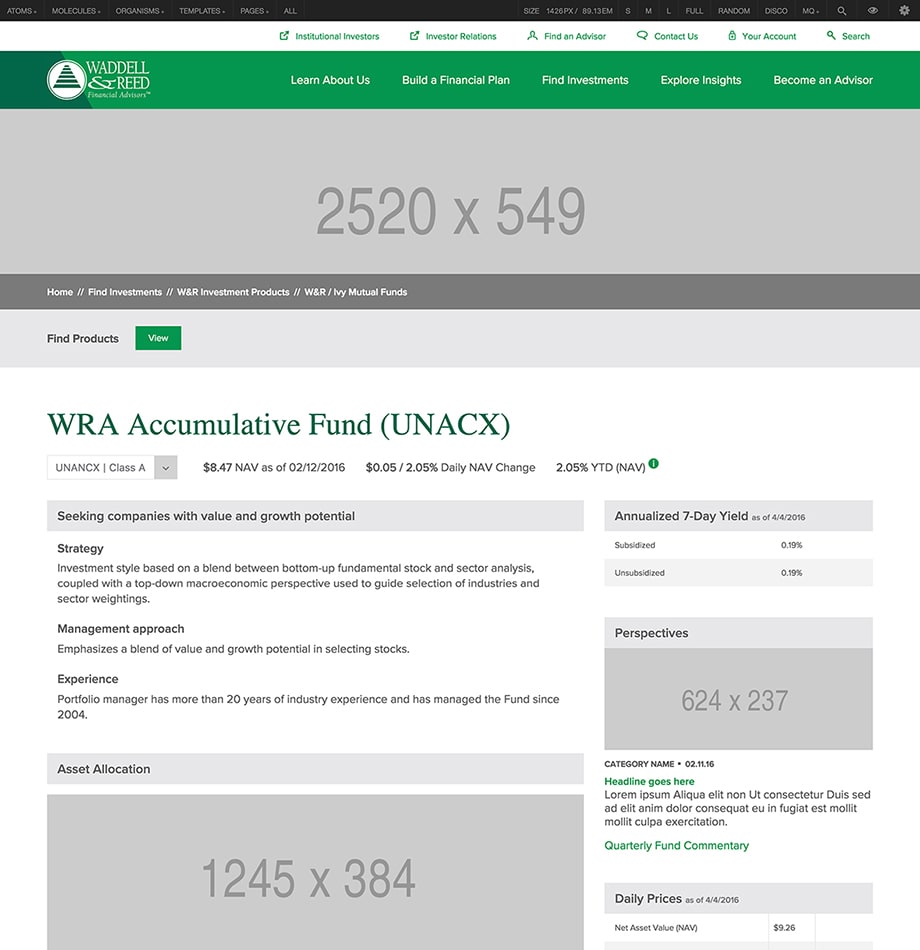Click the Institutional Investors external link icon

tap(284, 36)
